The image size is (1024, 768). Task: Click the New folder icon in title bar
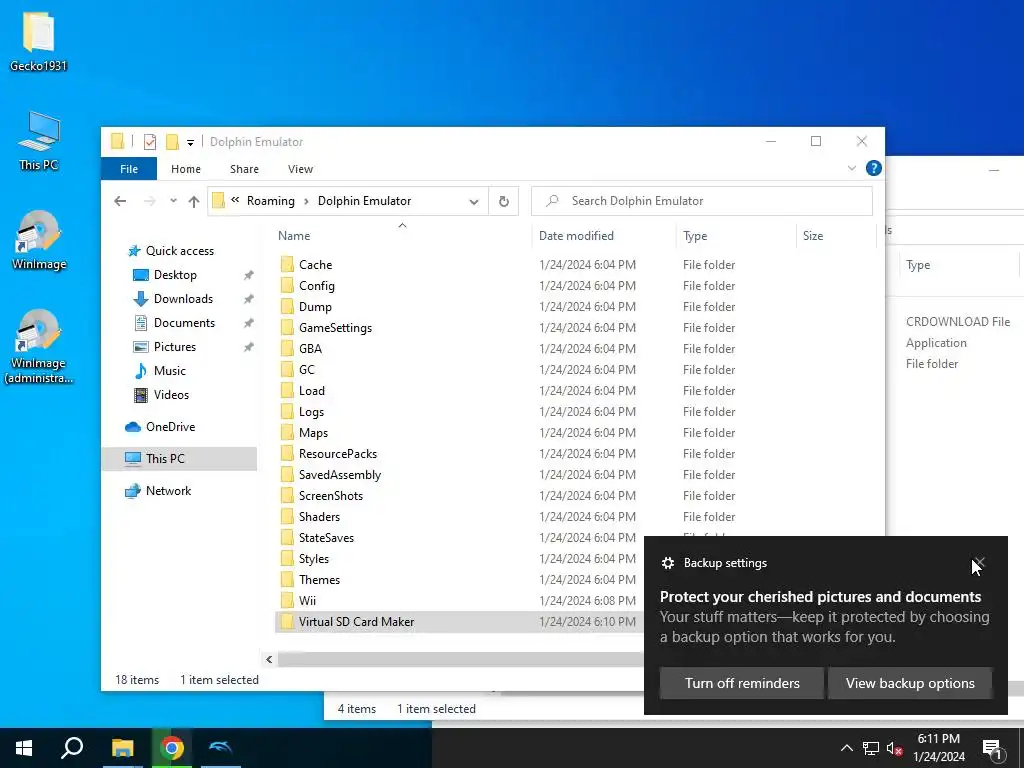click(172, 142)
